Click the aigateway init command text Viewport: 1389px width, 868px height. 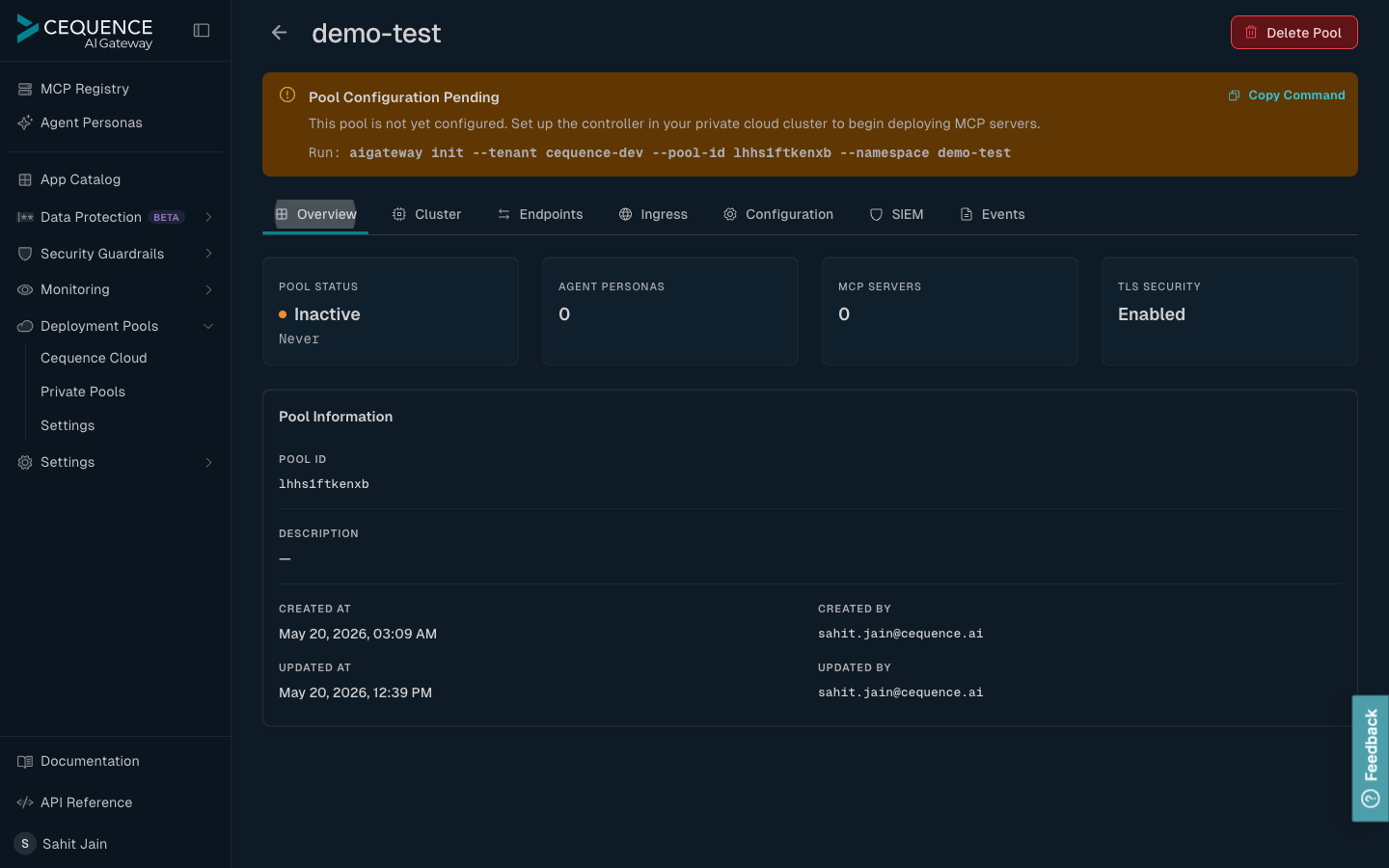click(x=680, y=152)
